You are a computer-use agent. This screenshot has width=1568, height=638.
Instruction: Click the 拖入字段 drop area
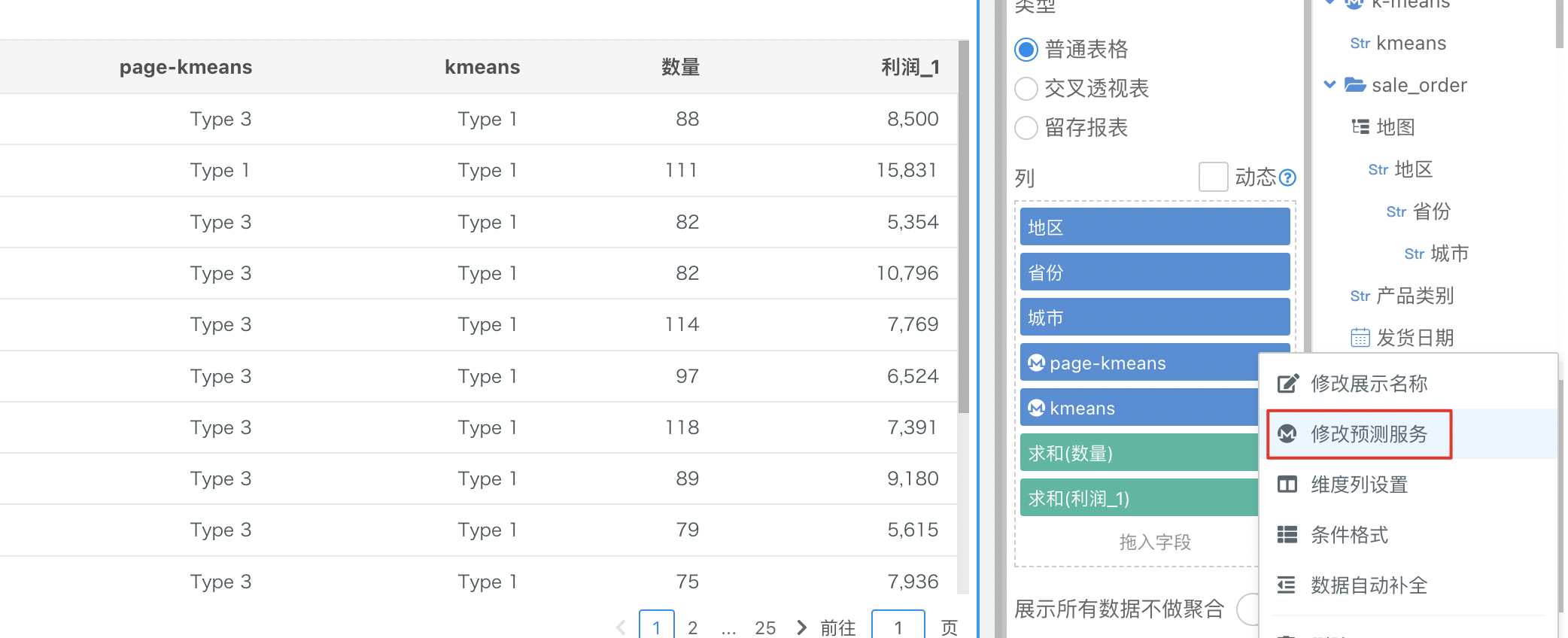point(1155,542)
